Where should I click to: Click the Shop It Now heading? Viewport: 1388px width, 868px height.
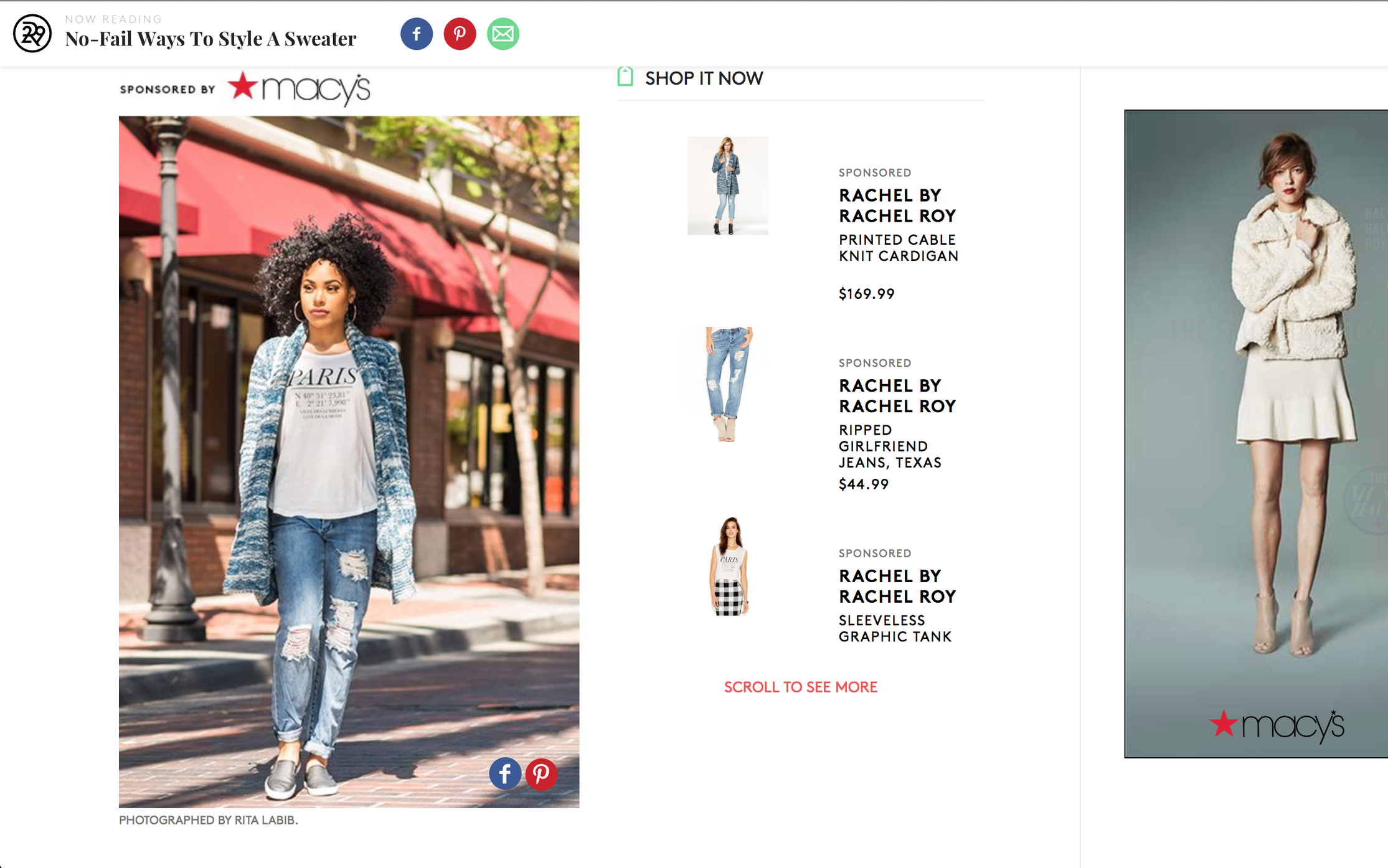(x=704, y=78)
